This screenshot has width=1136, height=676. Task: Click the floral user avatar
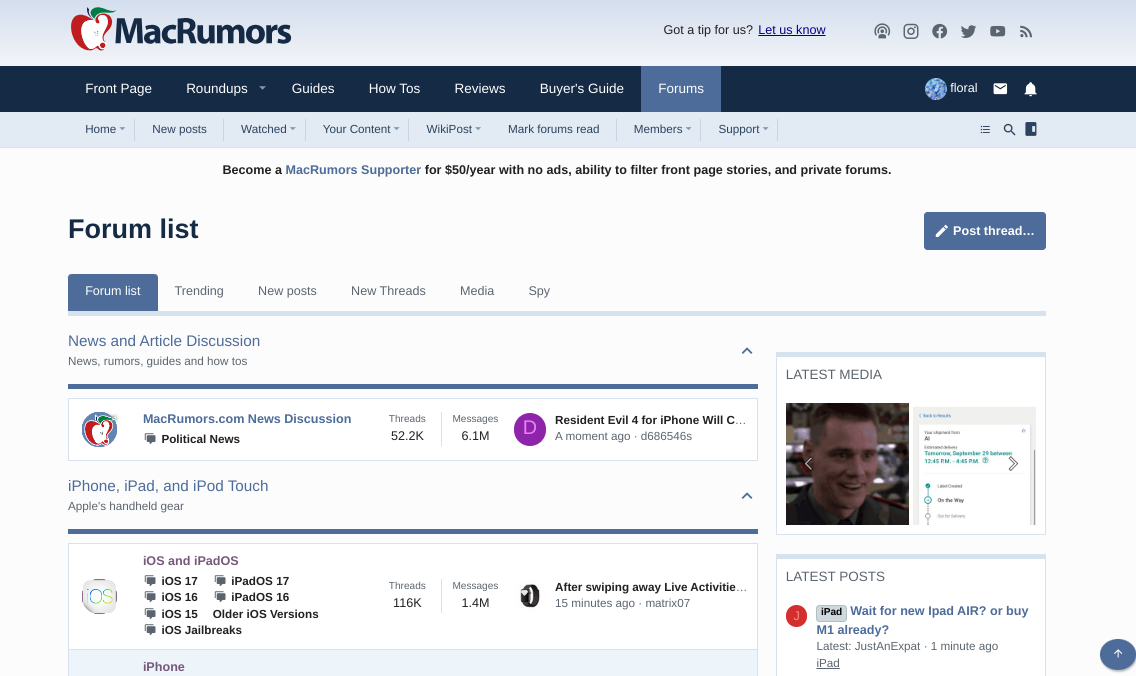[935, 88]
